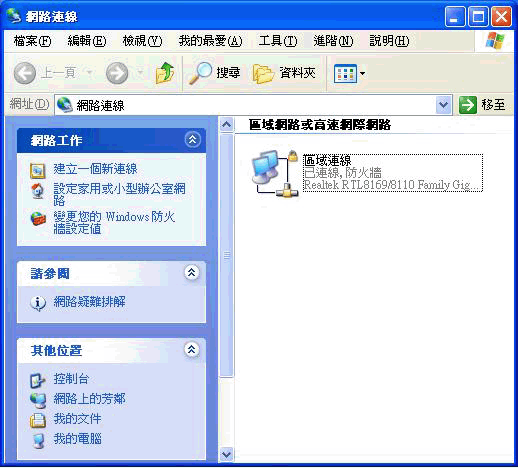Open the address bar dropdown arrow
This screenshot has width=518, height=468.
click(444, 105)
